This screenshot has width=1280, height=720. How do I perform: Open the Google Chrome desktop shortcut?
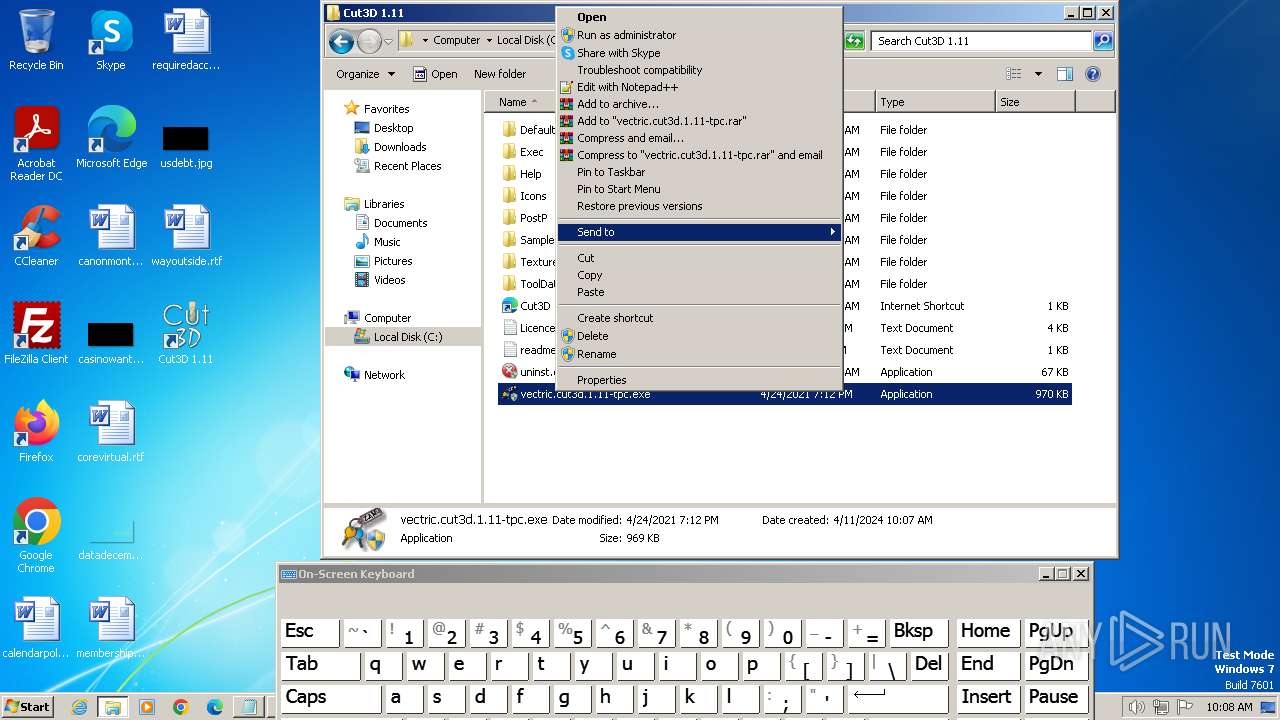36,536
